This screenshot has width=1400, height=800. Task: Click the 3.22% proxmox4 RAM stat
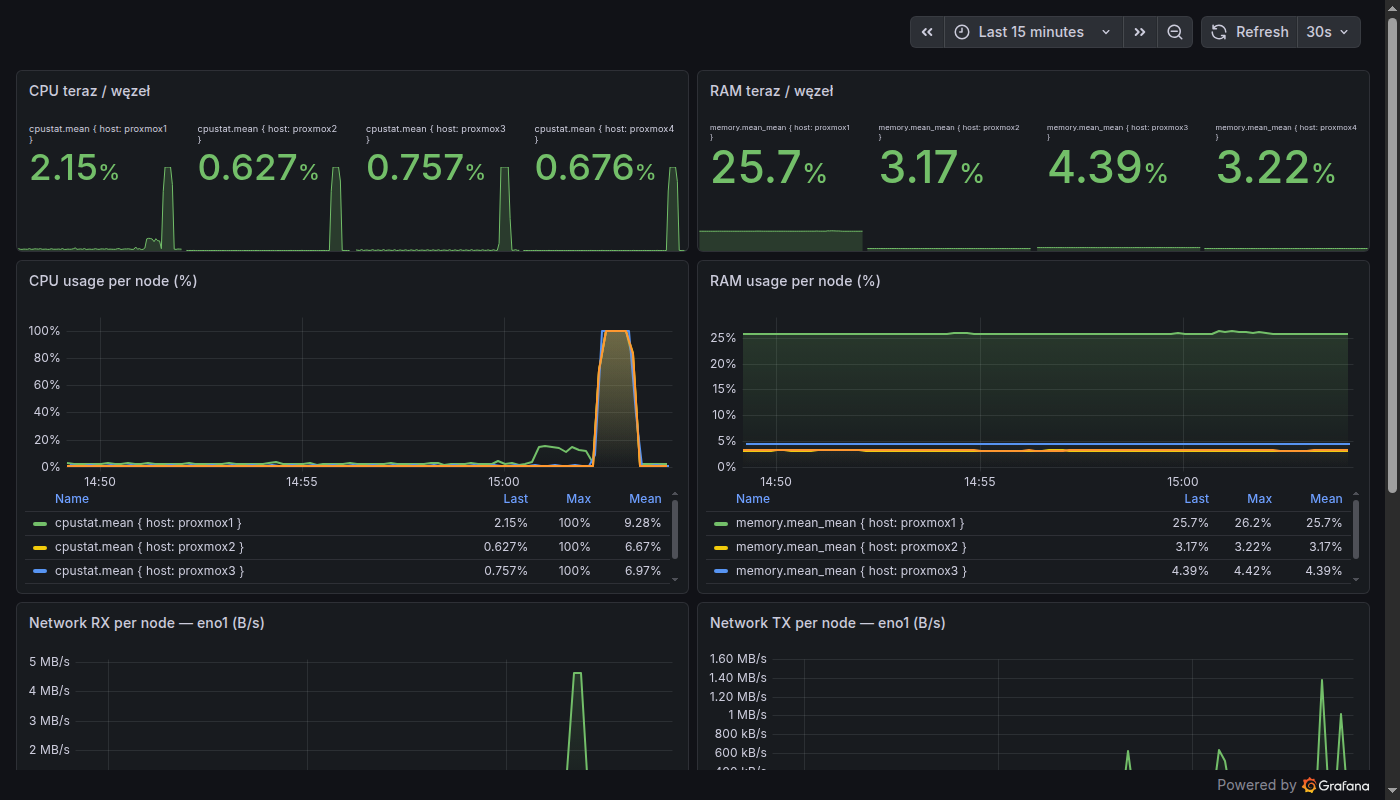point(1276,169)
